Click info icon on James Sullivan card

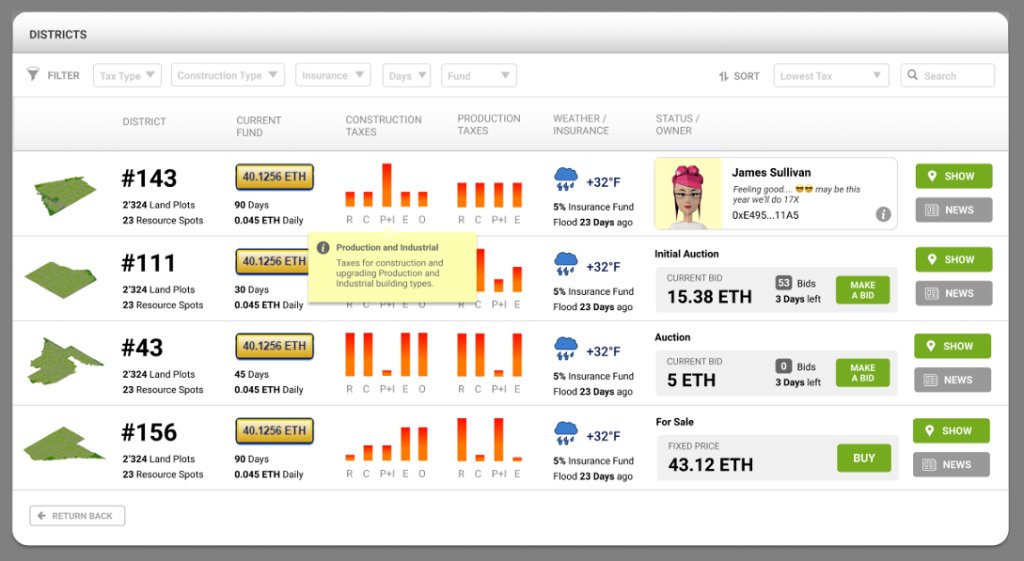click(883, 214)
